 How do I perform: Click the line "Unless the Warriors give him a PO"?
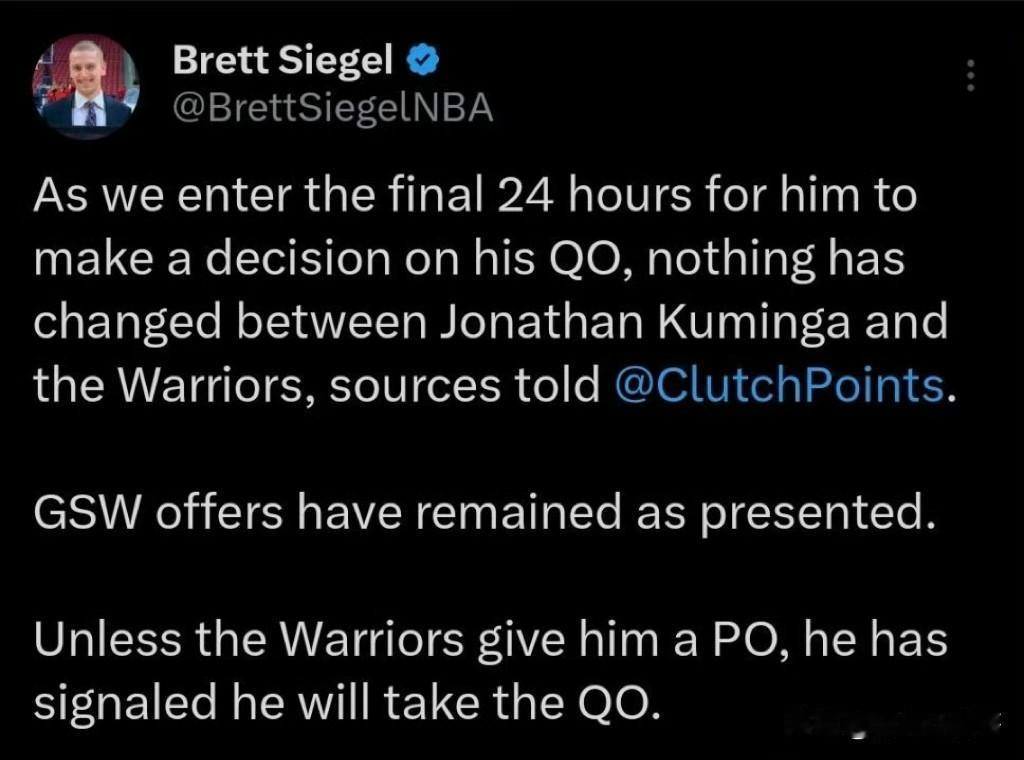tap(490, 639)
